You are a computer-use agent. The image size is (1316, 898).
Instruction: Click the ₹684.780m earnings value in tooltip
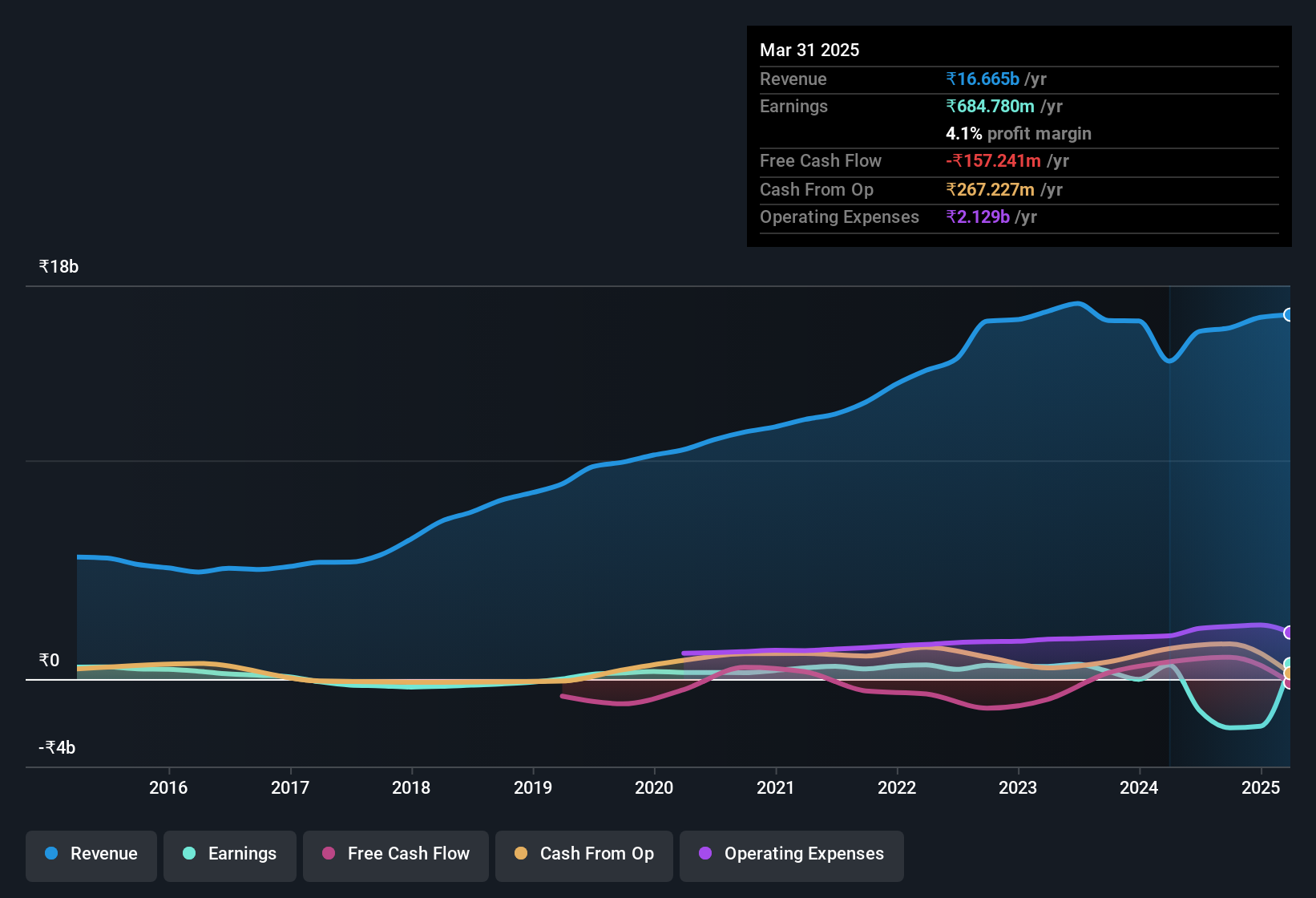(990, 106)
